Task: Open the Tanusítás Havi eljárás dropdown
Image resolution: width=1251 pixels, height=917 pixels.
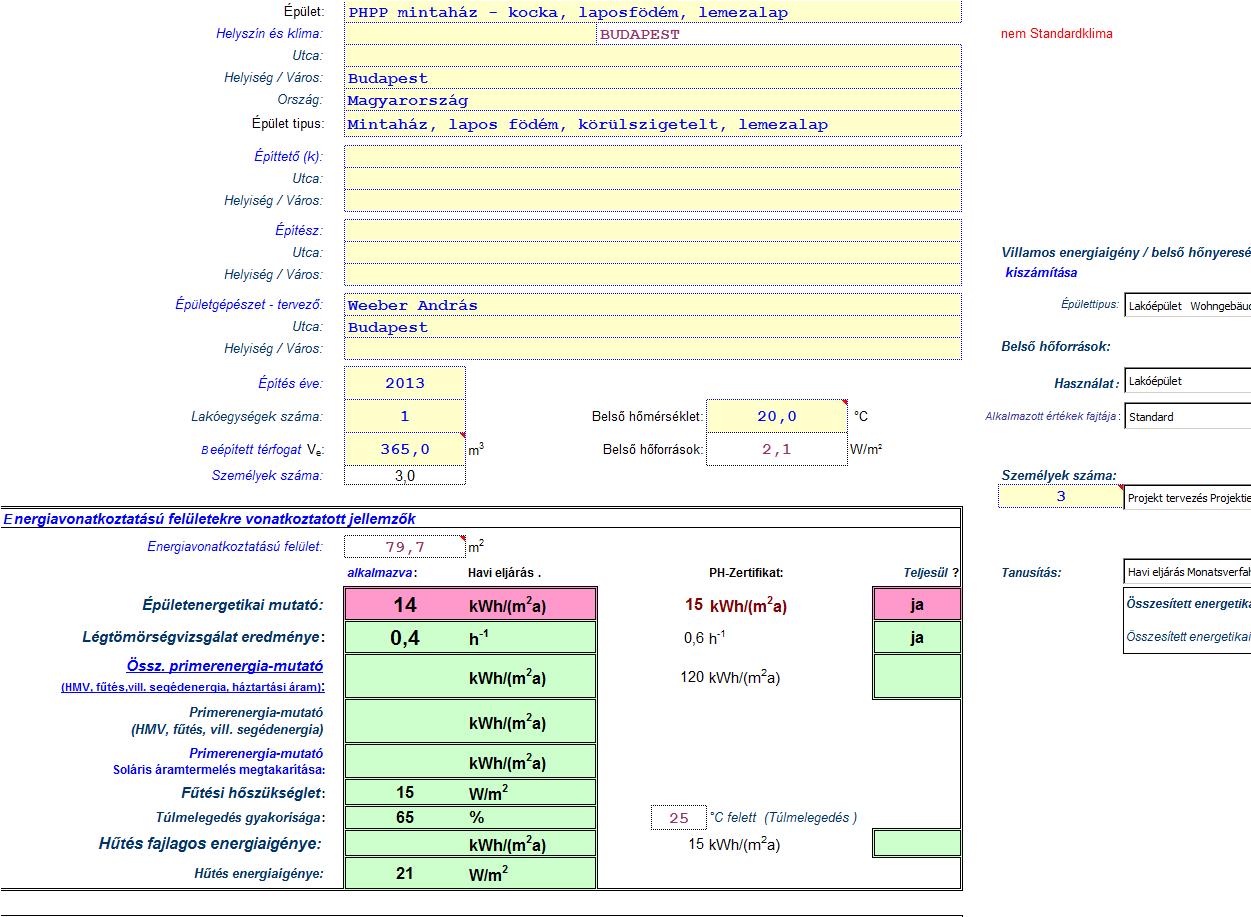Action: [x=1187, y=572]
